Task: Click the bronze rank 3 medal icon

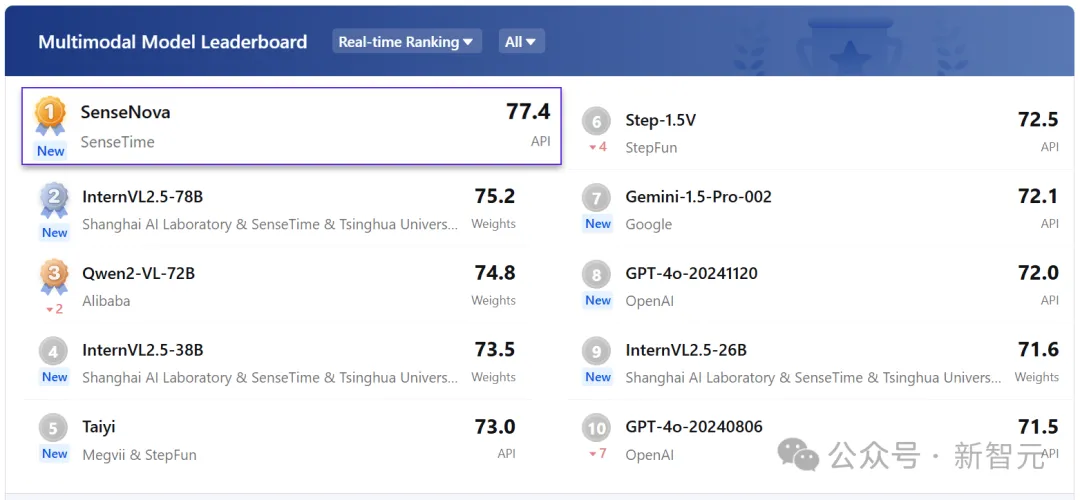Action: click(x=54, y=277)
